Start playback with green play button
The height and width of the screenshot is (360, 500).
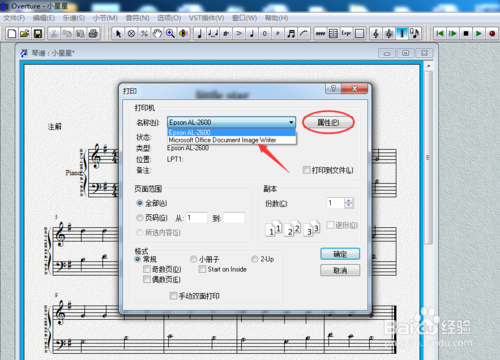click(x=479, y=33)
